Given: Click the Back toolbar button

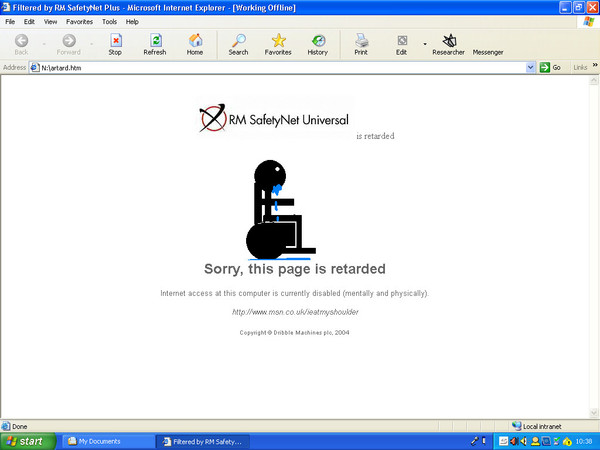Looking at the screenshot, I should (21, 45).
